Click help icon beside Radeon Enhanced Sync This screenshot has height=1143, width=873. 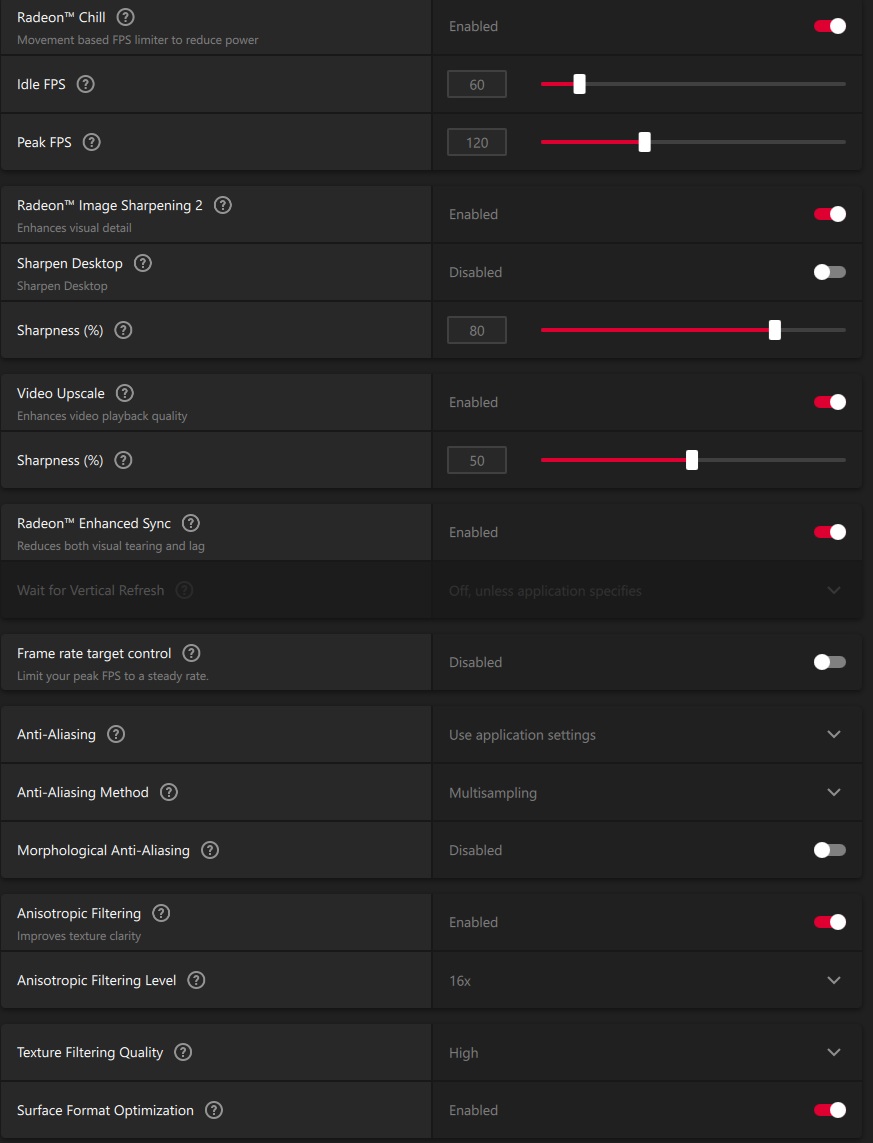point(191,523)
